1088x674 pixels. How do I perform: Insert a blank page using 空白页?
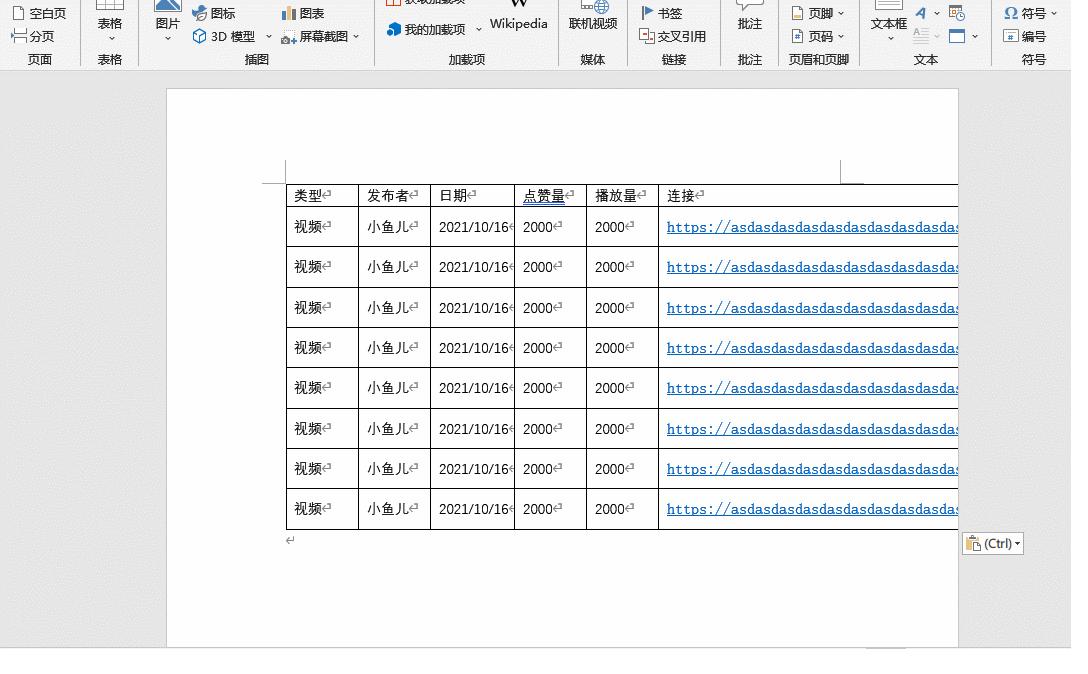[38, 13]
